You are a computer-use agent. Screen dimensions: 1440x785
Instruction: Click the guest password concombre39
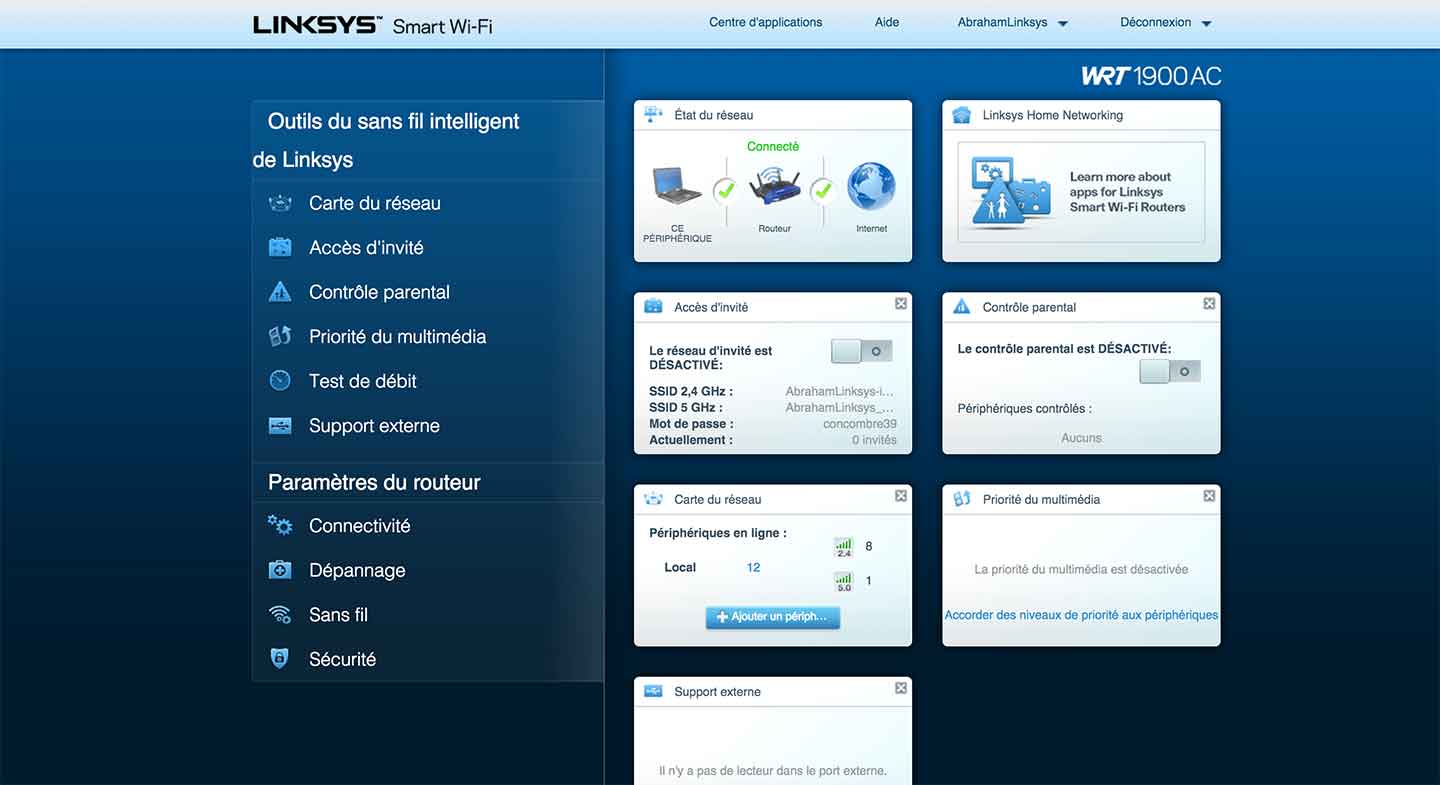coord(860,424)
